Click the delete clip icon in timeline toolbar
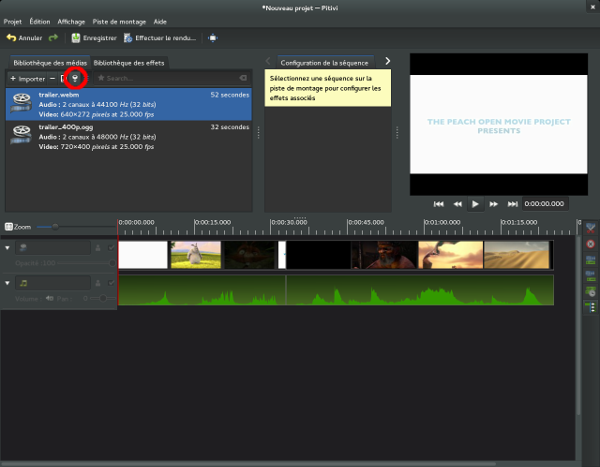Image resolution: width=600 pixels, height=467 pixels. [590, 244]
